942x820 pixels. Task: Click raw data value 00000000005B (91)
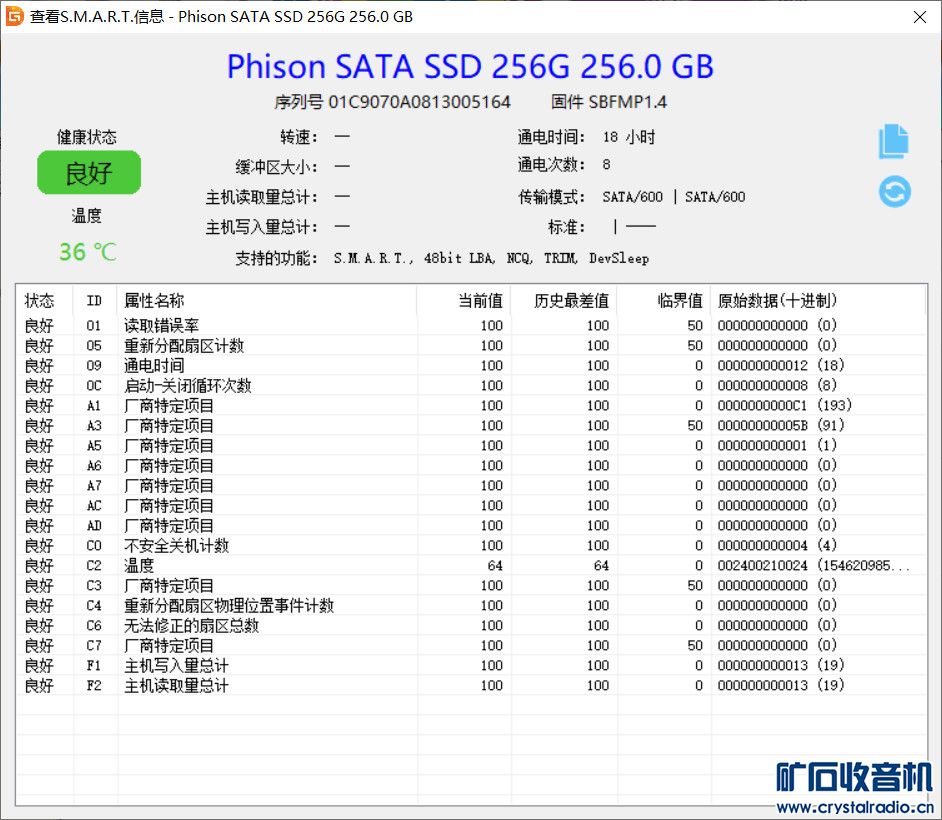pos(781,425)
